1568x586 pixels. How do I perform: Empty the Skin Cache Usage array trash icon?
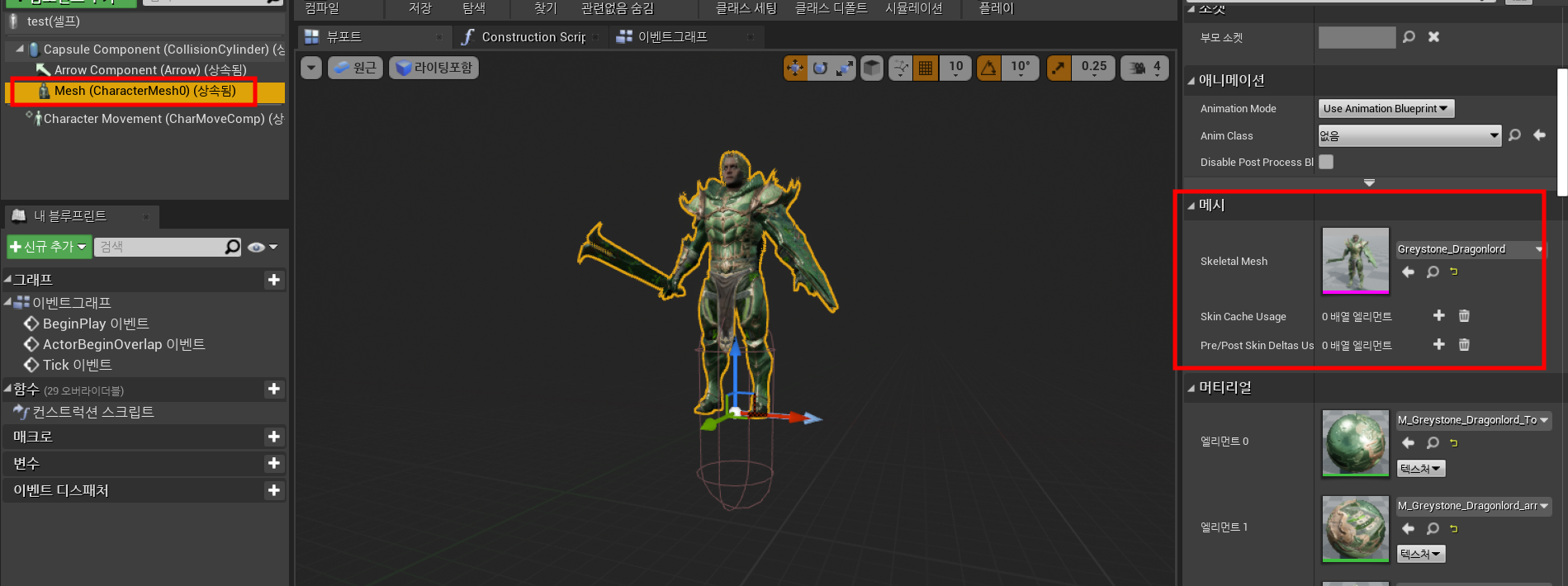click(x=1464, y=316)
